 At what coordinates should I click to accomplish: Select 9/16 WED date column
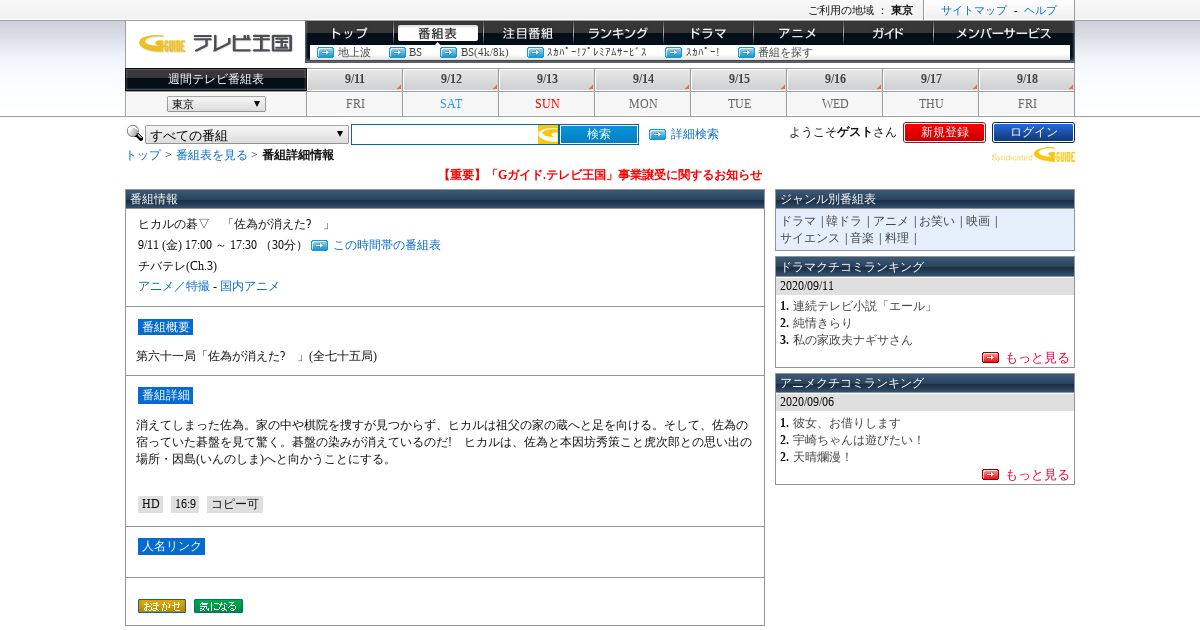click(x=835, y=92)
